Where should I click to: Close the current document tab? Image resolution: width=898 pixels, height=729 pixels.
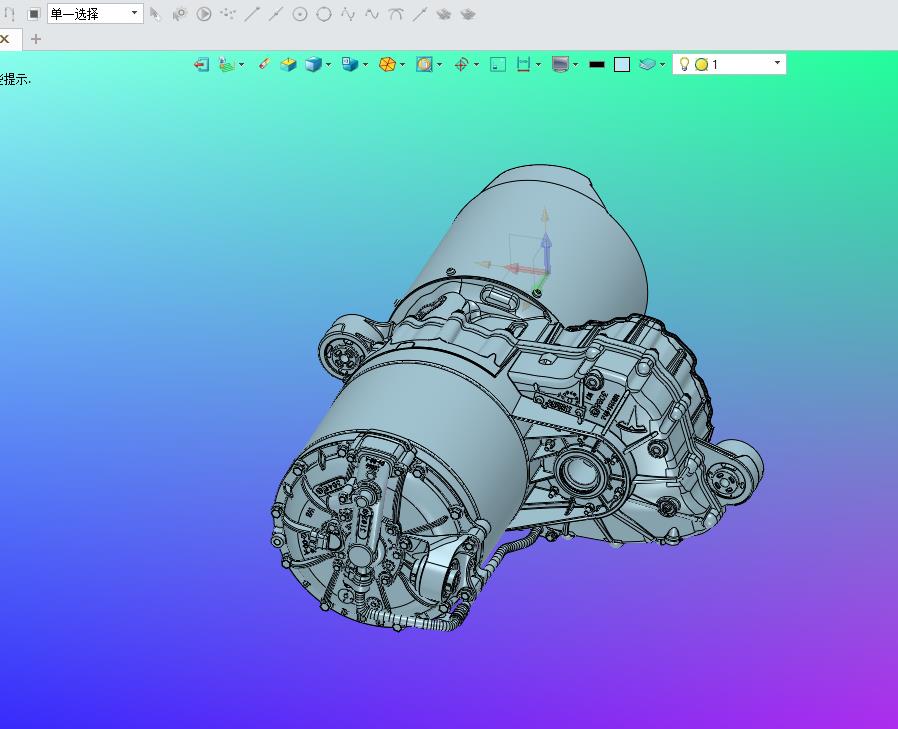click(x=5, y=39)
